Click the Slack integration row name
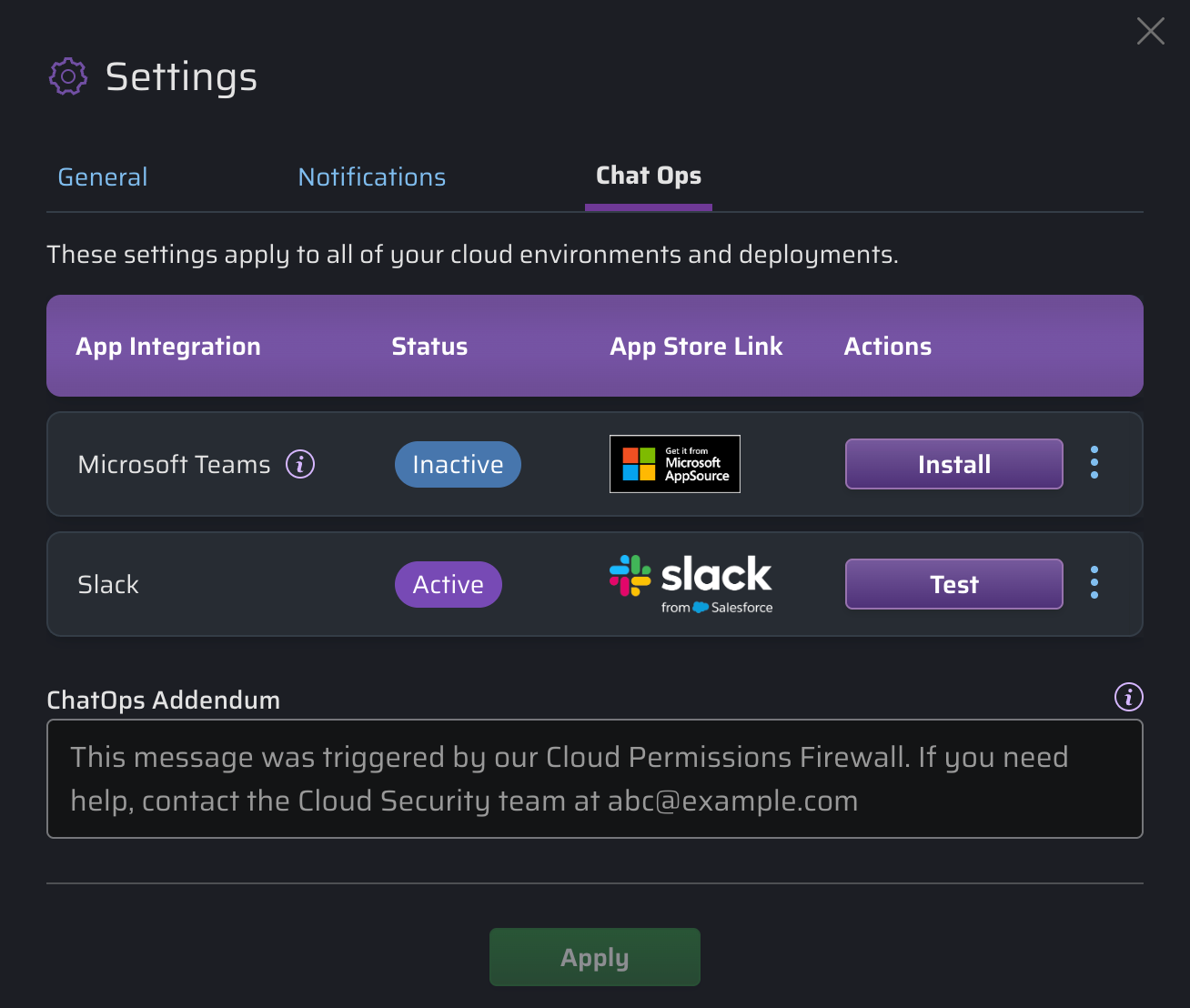 [x=108, y=584]
